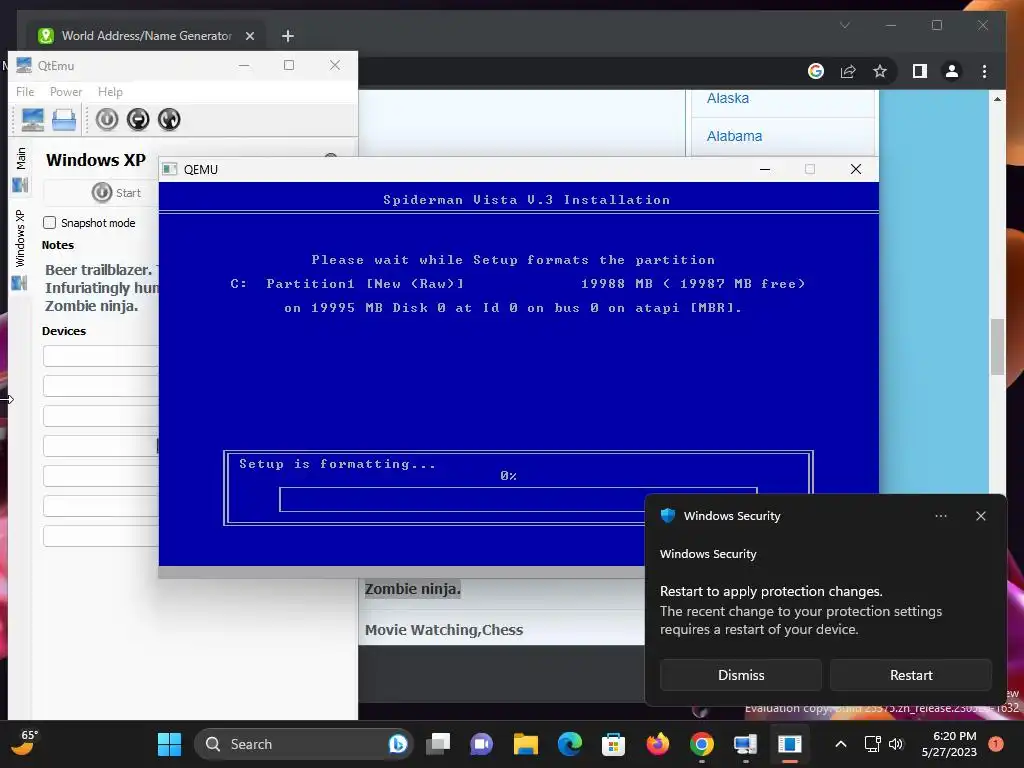This screenshot has width=1024, height=768.
Task: Open the Chrome three-dot menu
Action: click(984, 71)
